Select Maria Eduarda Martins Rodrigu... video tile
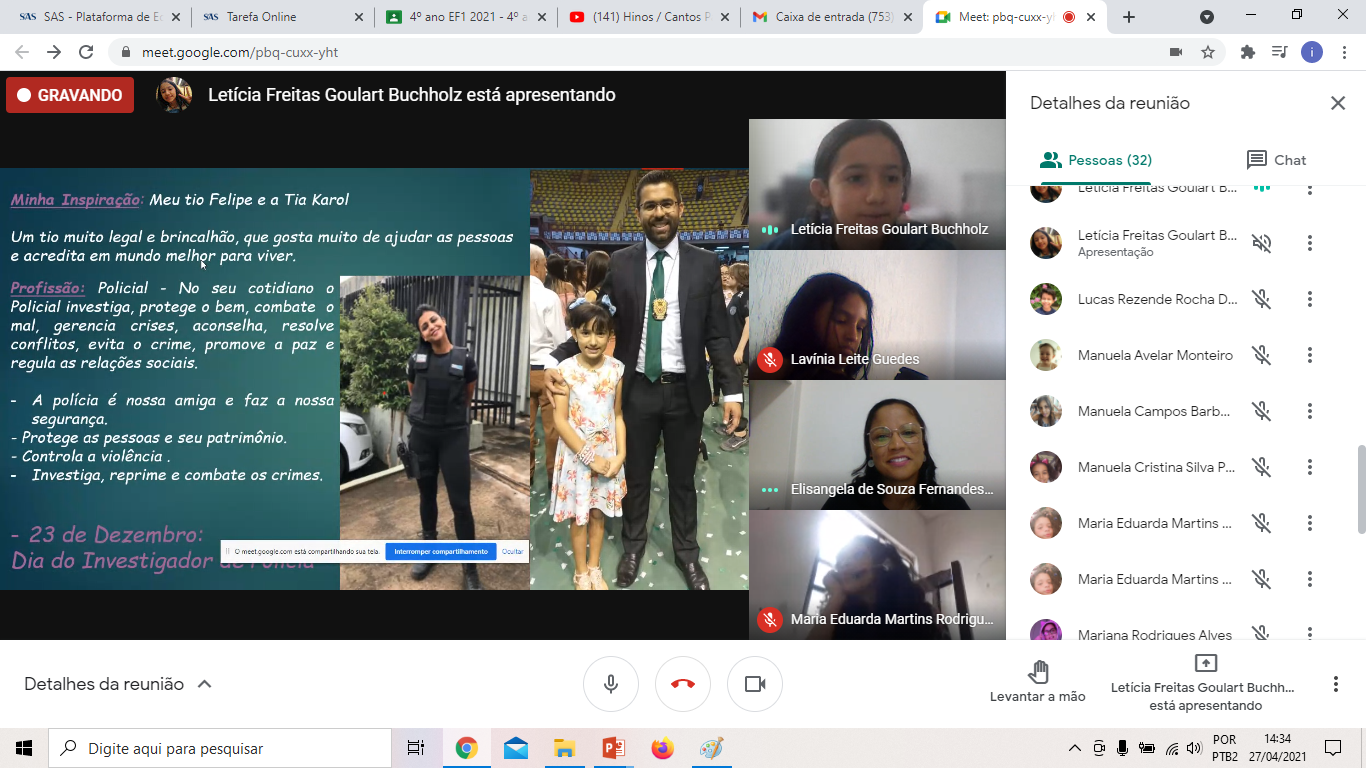 pyautogui.click(x=877, y=574)
